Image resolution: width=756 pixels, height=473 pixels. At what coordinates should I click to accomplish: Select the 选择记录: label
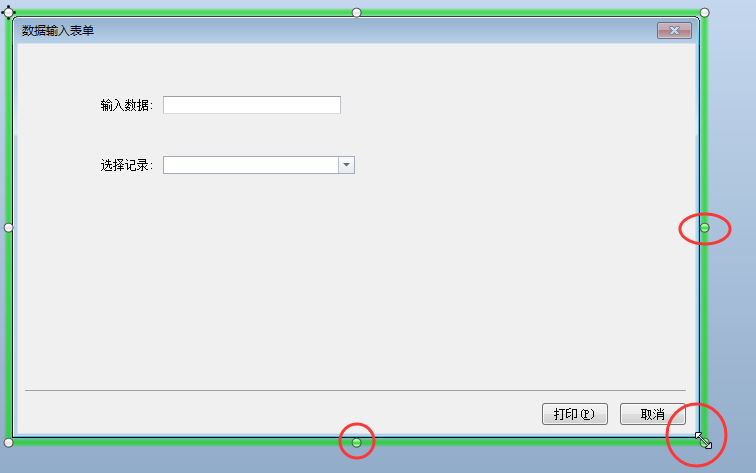coord(126,165)
